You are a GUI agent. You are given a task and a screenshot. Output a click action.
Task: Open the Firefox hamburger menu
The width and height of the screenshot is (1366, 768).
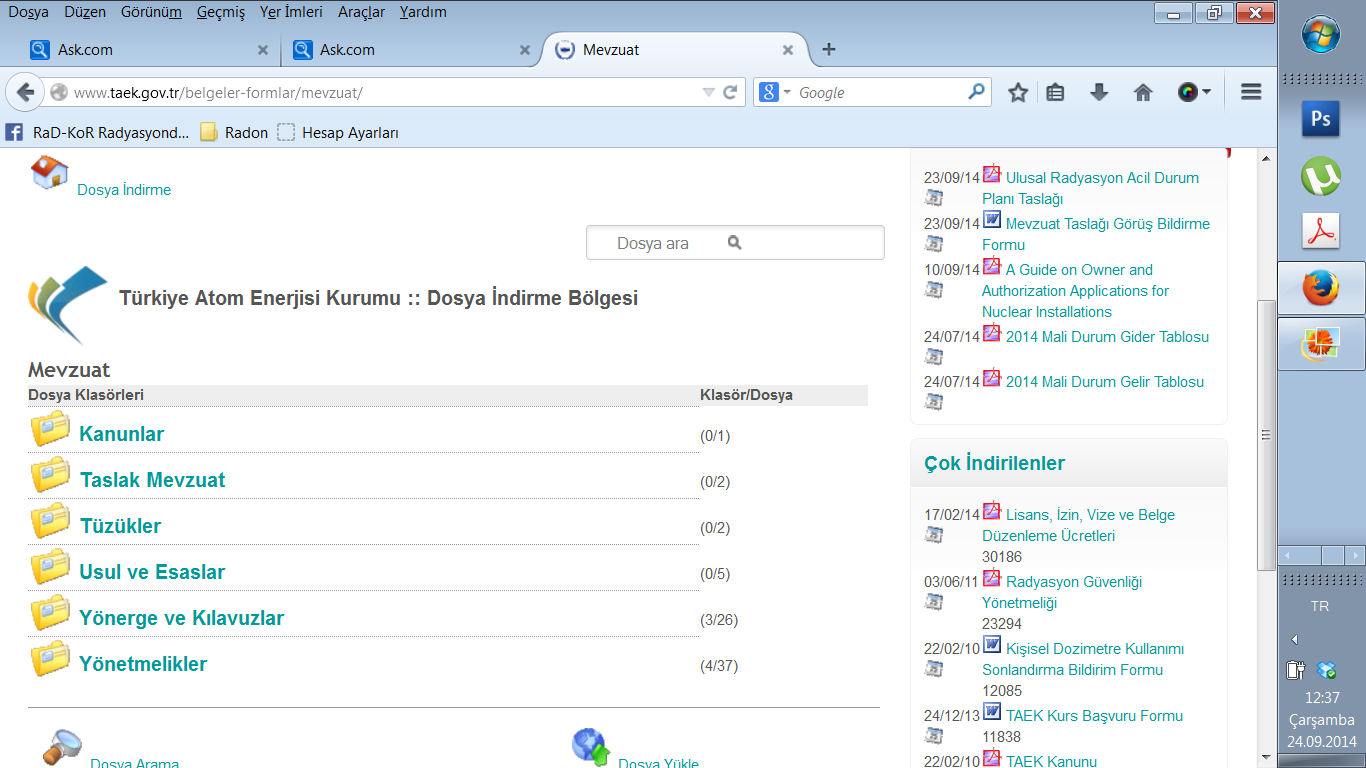tap(1250, 92)
